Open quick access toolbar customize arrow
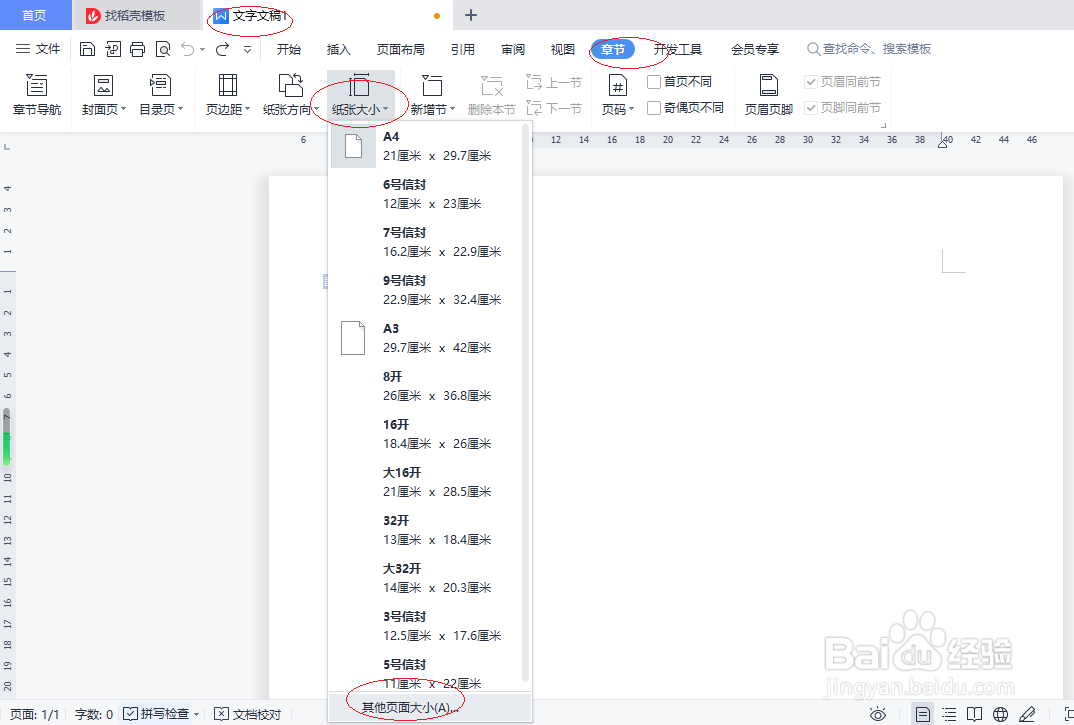The width and height of the screenshot is (1074, 725). tap(247, 49)
